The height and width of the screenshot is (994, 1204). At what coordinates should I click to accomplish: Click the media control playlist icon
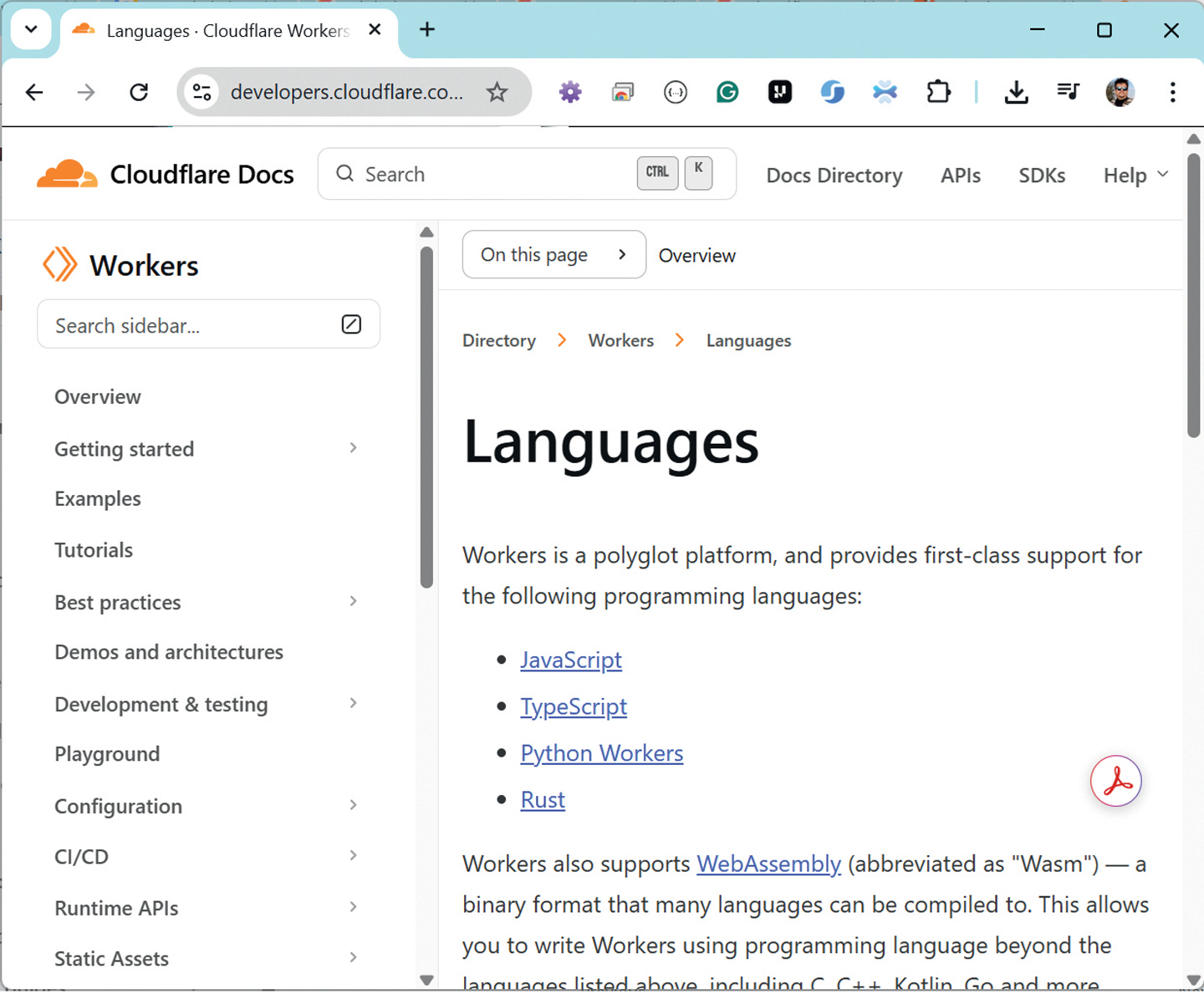click(x=1068, y=92)
